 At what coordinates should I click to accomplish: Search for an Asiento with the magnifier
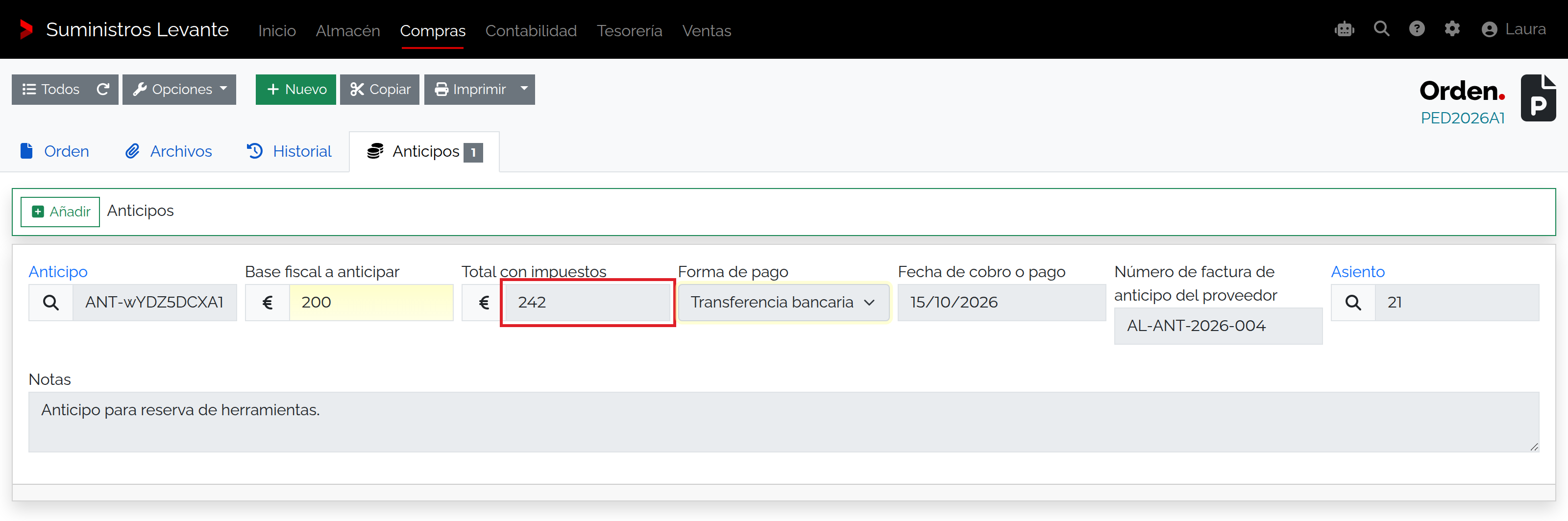1353,302
